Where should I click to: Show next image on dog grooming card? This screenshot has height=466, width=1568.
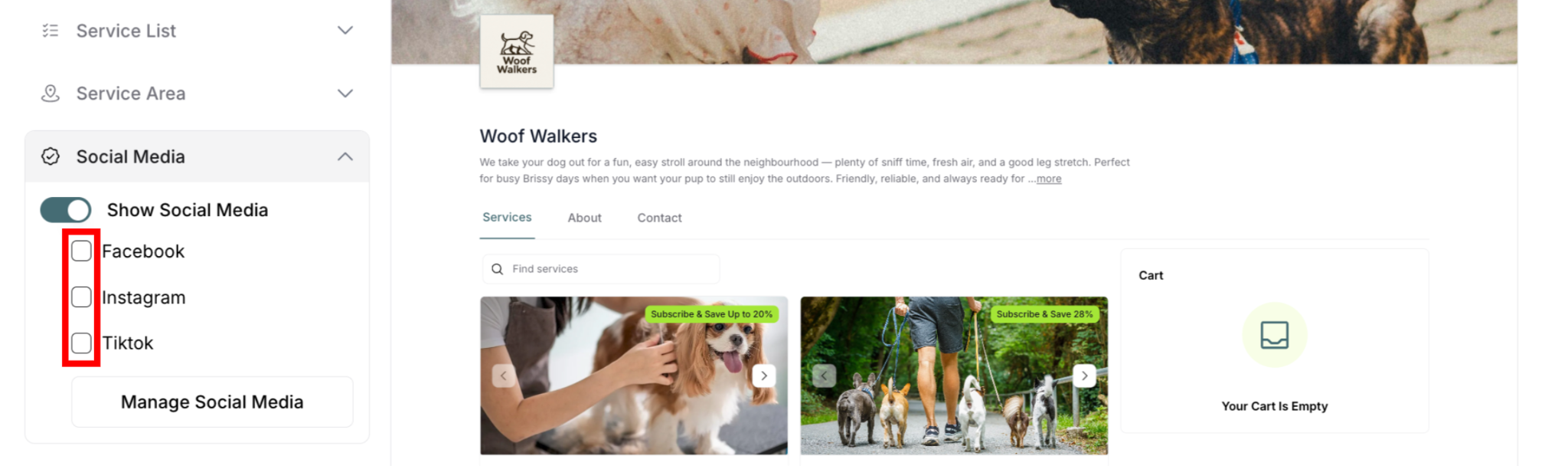click(x=764, y=376)
